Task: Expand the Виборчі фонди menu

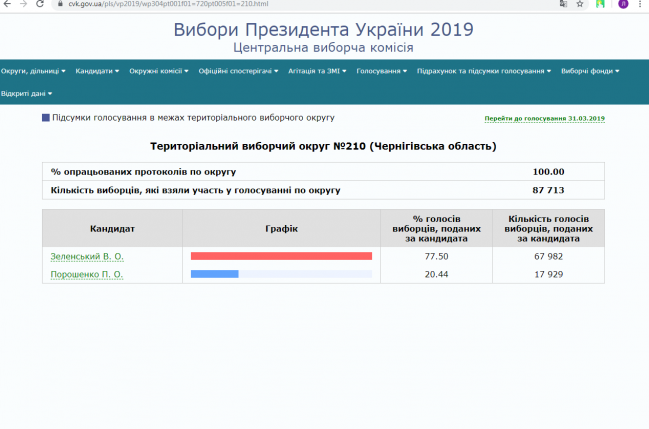Action: (590, 71)
